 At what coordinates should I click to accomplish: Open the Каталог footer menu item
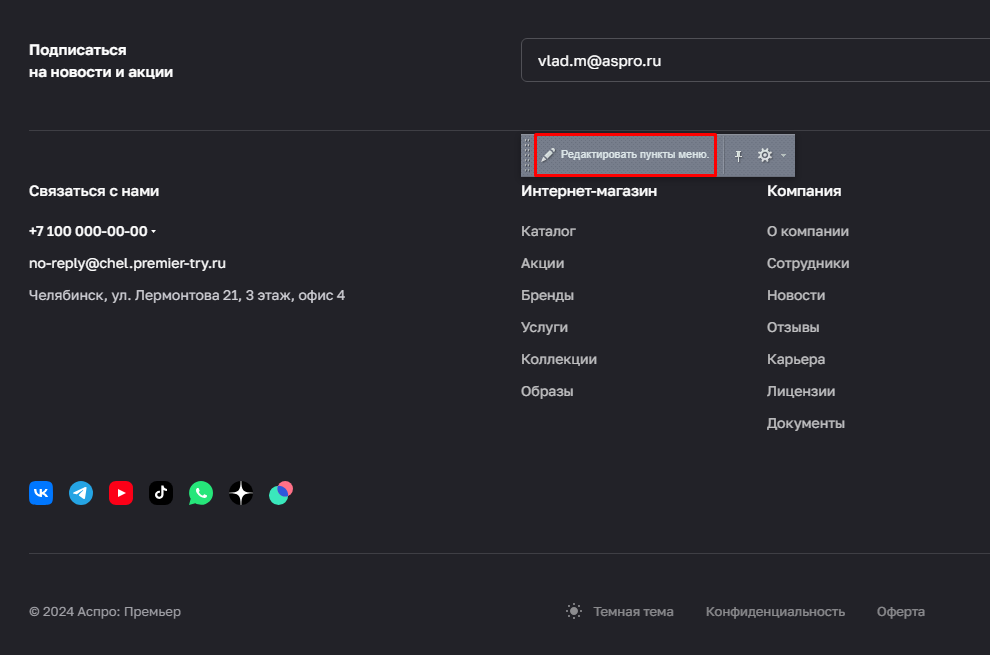[548, 231]
